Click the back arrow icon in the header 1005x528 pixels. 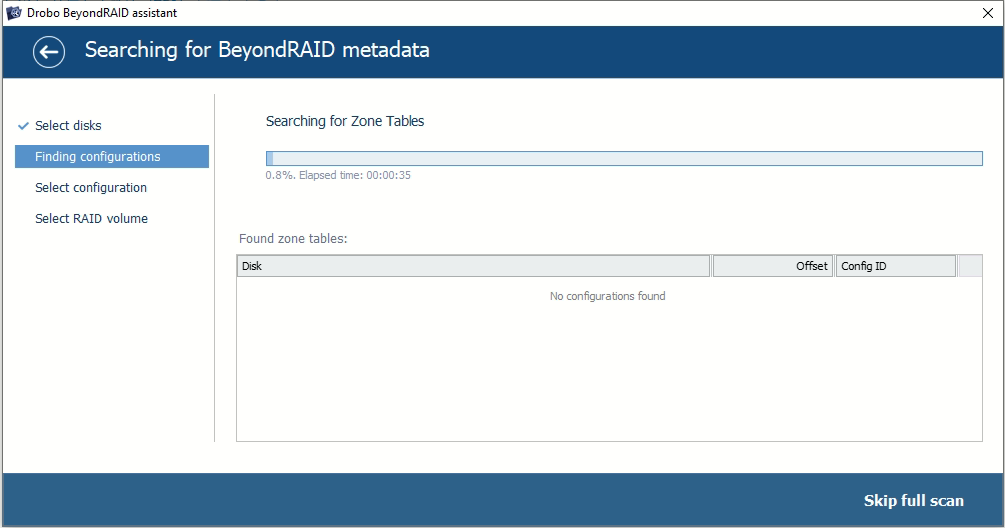tap(49, 52)
